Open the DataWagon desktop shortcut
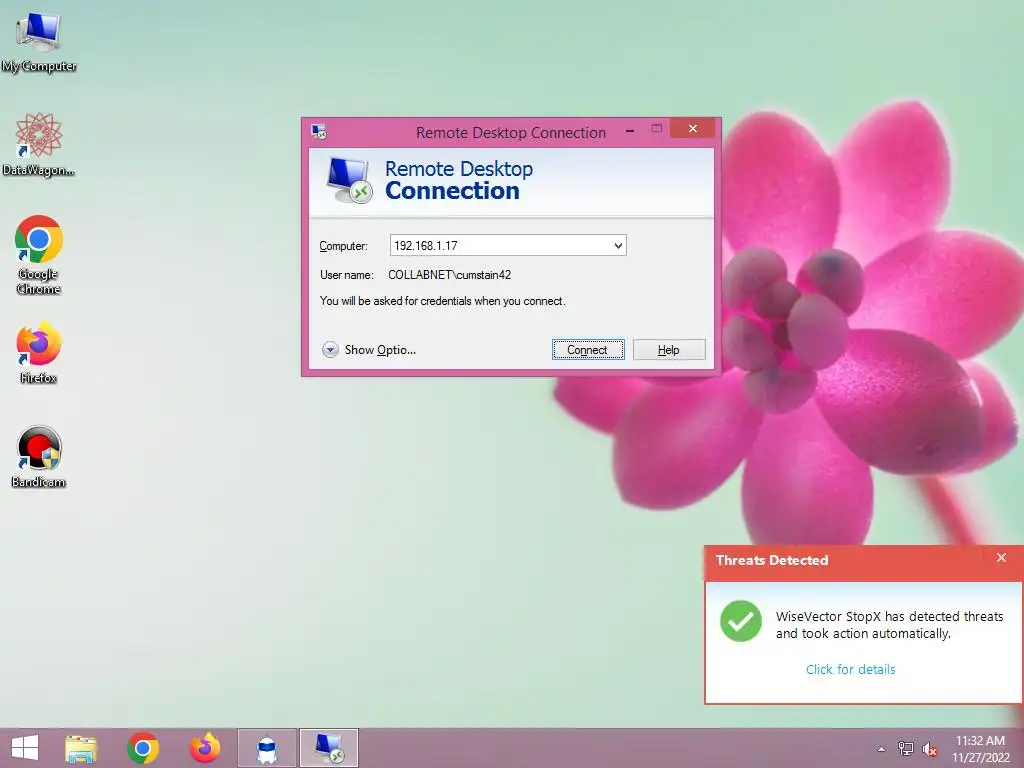The image size is (1024, 768). [x=39, y=144]
